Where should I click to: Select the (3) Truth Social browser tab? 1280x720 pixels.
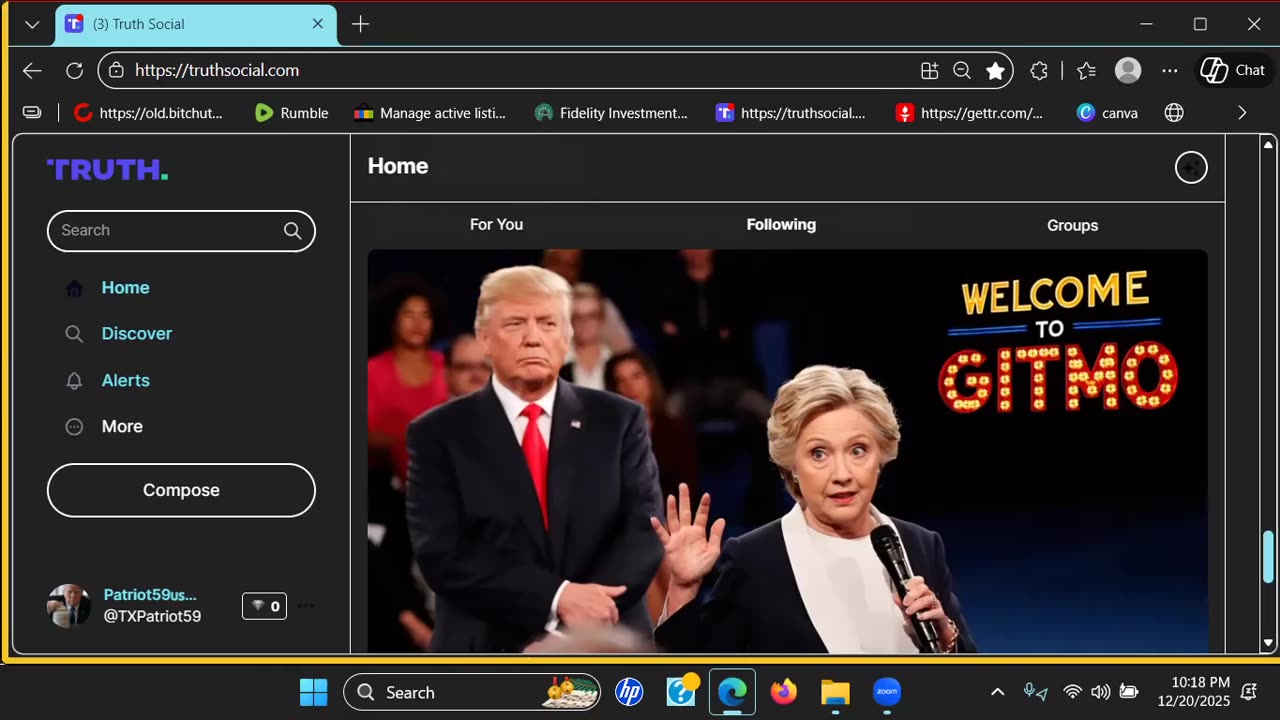point(196,24)
